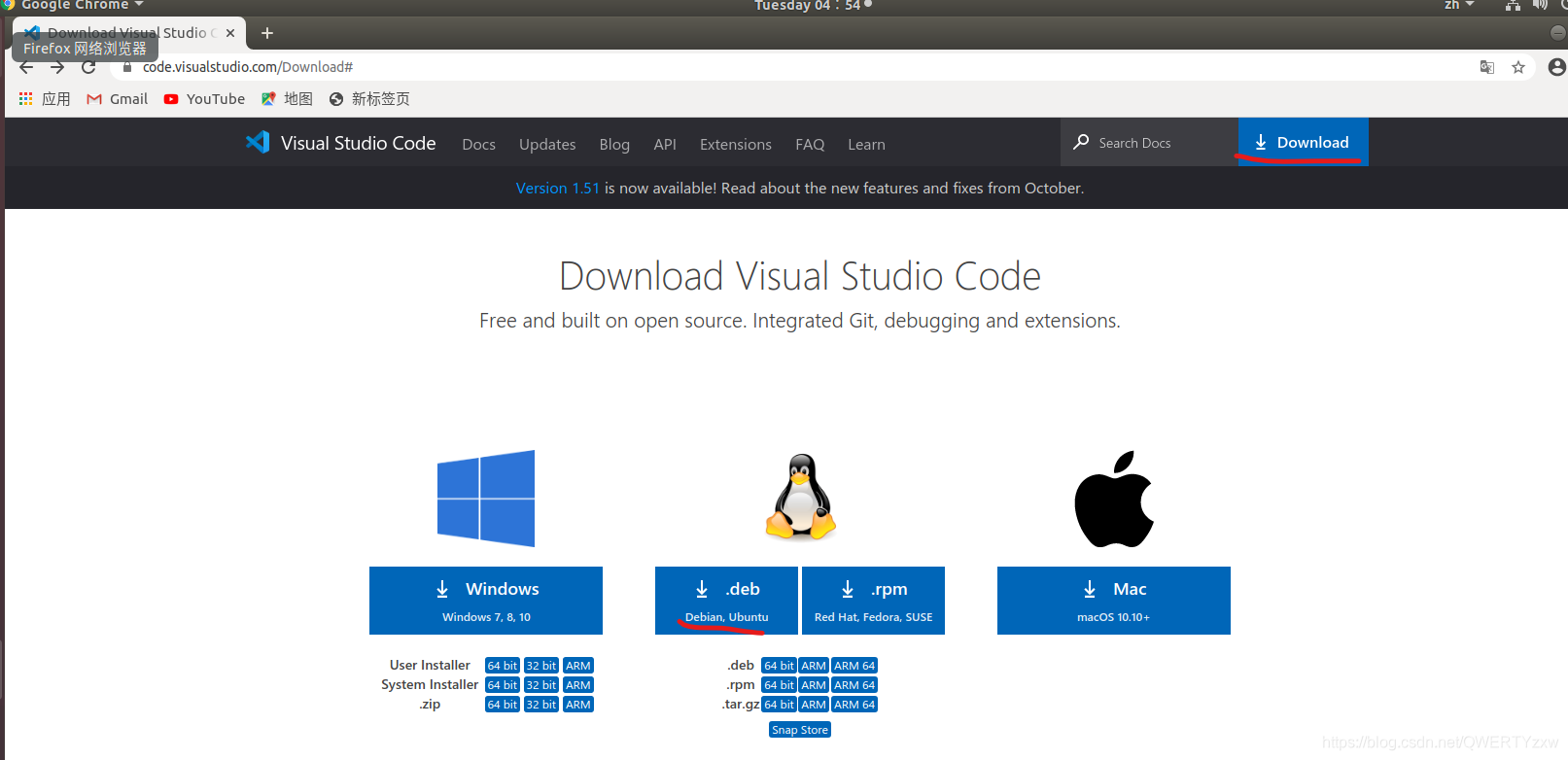This screenshot has width=1568, height=760.
Task: Click the browser back arrow
Action: [x=26, y=67]
